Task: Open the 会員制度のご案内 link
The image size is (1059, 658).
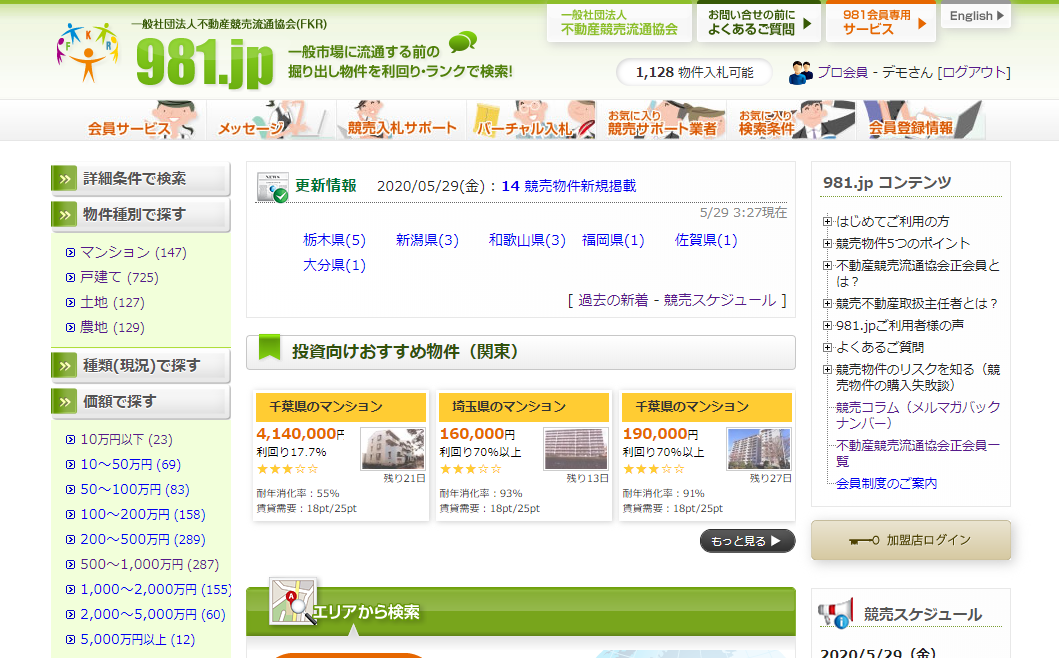Action: 886,484
